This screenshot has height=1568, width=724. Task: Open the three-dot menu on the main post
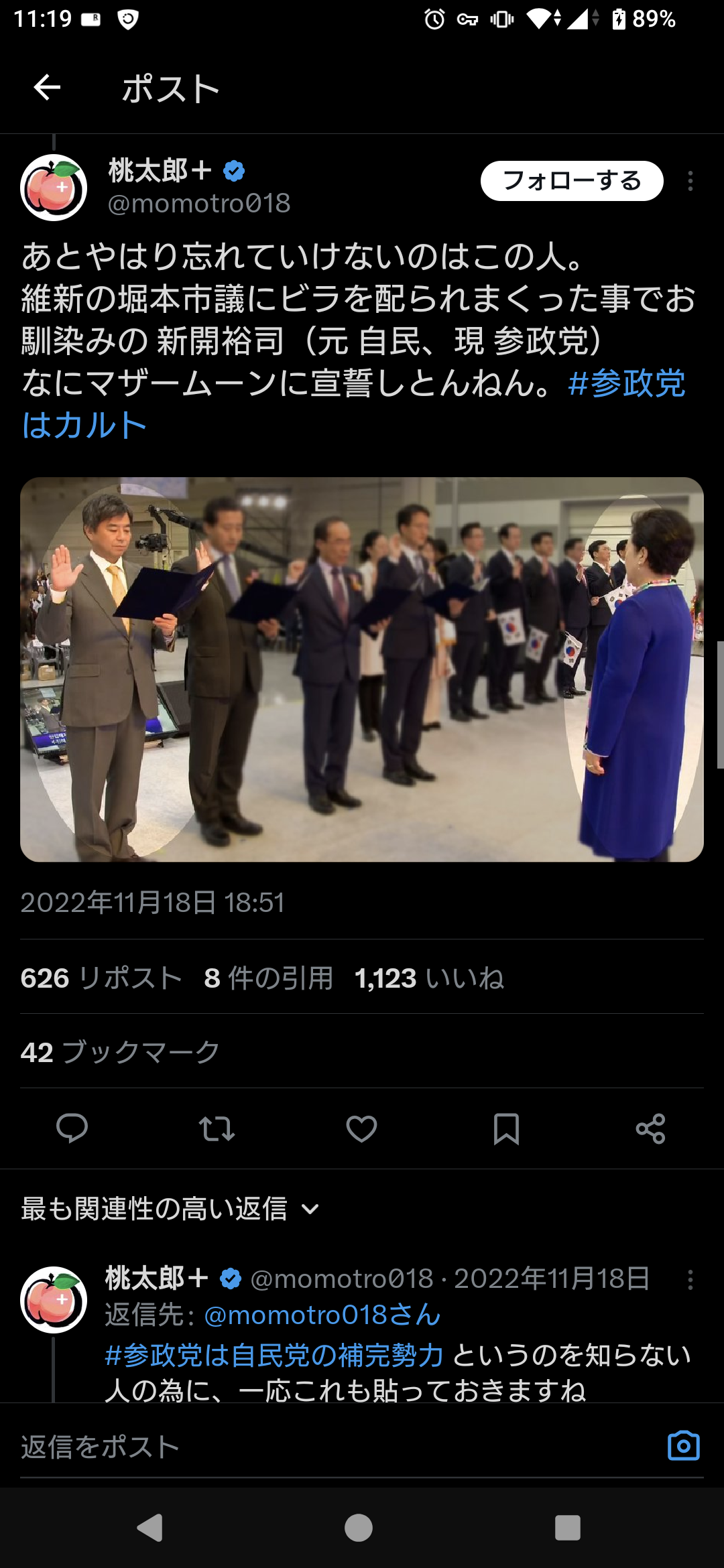690,181
